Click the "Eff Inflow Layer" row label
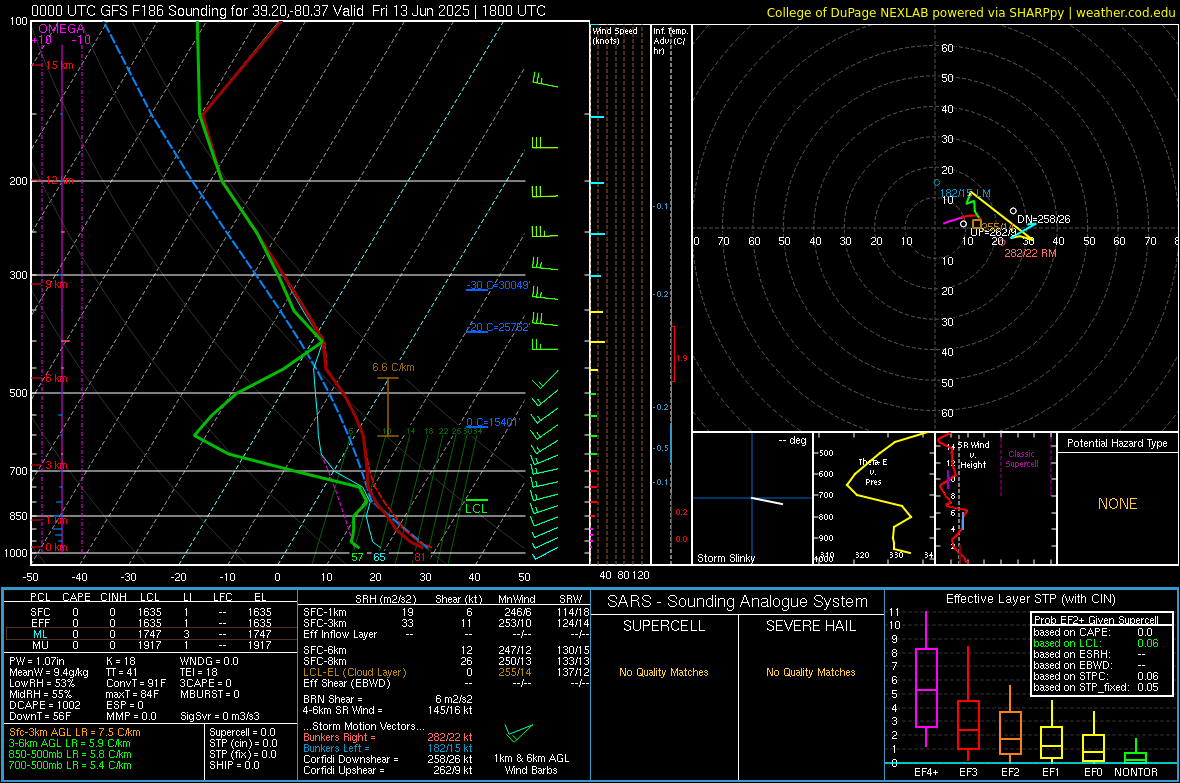 (x=340, y=634)
